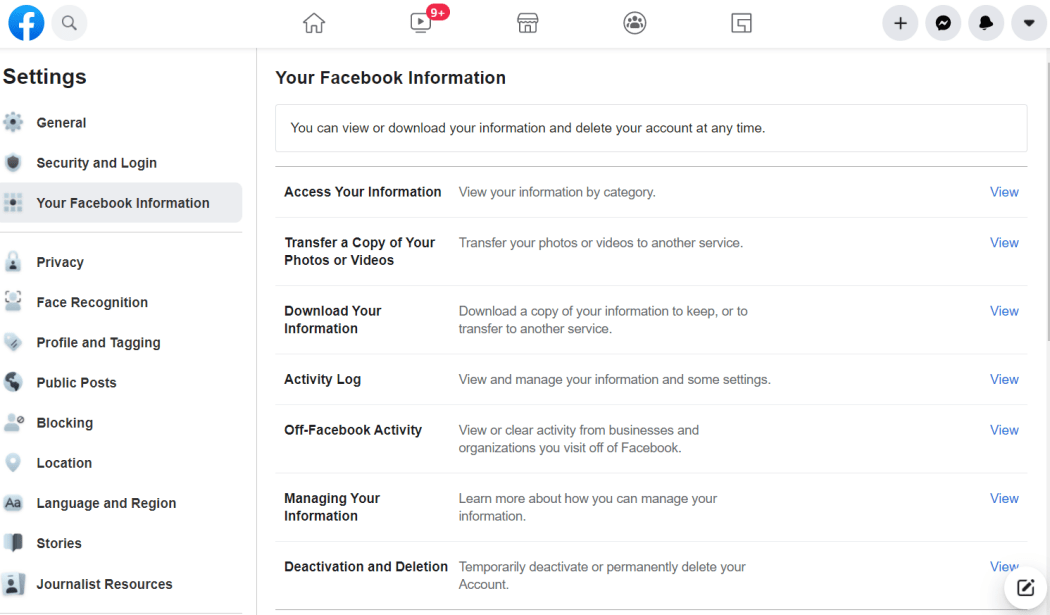Open Watch with the 9+ badge
Image resolution: width=1050 pixels, height=615 pixels.
click(420, 22)
